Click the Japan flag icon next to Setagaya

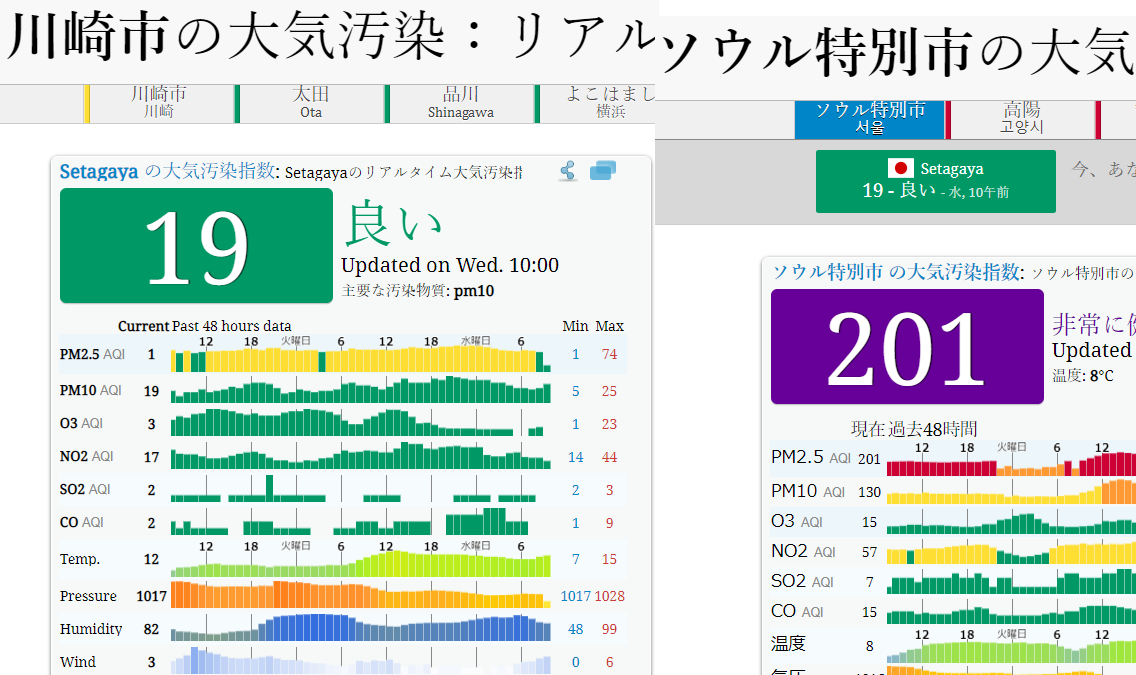901,168
